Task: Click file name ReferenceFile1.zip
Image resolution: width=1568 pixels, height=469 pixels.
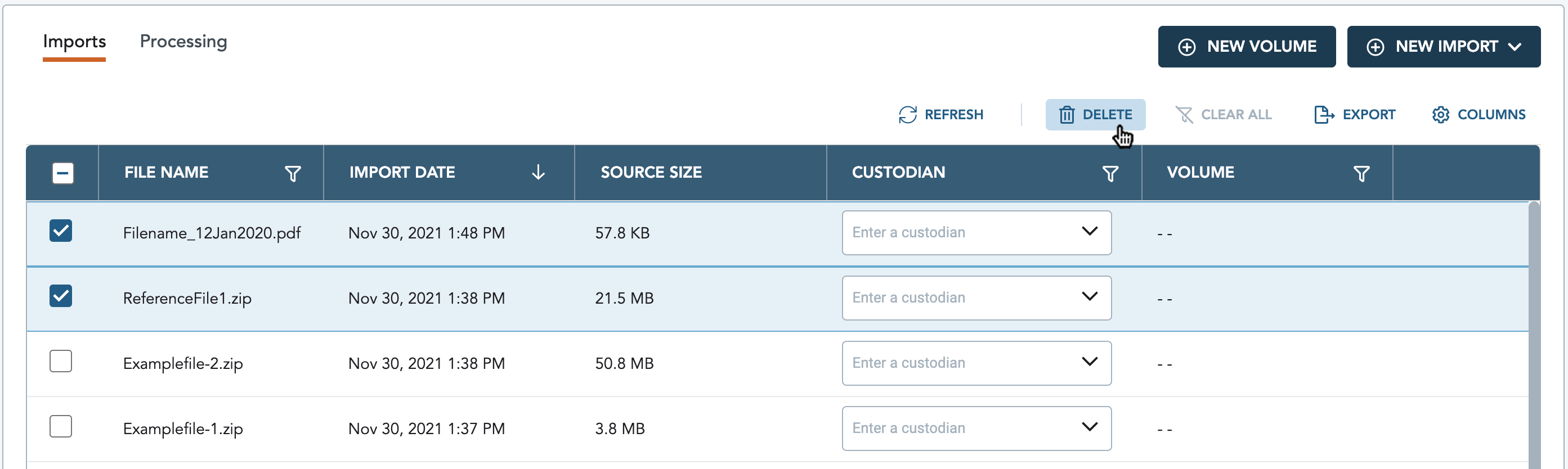Action: [x=187, y=298]
